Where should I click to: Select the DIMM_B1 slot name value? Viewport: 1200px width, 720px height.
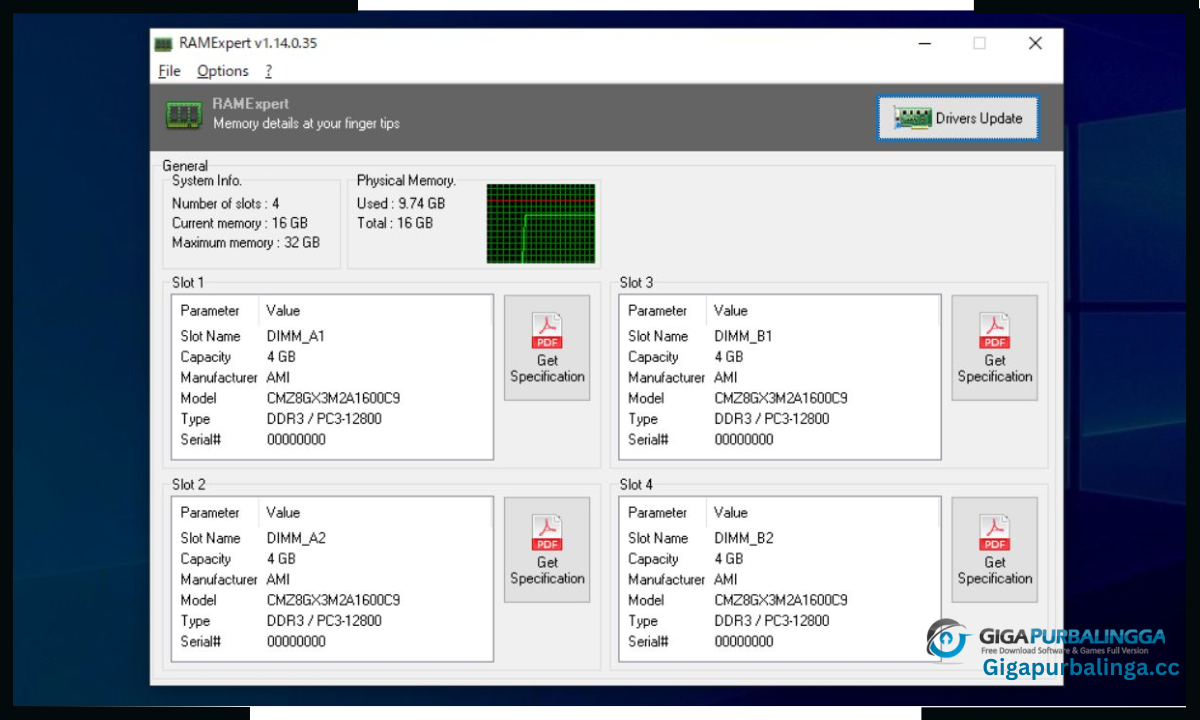click(743, 336)
